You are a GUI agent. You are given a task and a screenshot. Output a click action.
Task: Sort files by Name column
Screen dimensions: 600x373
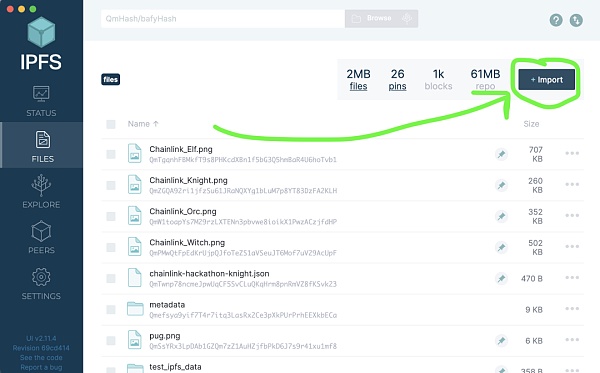click(143, 124)
